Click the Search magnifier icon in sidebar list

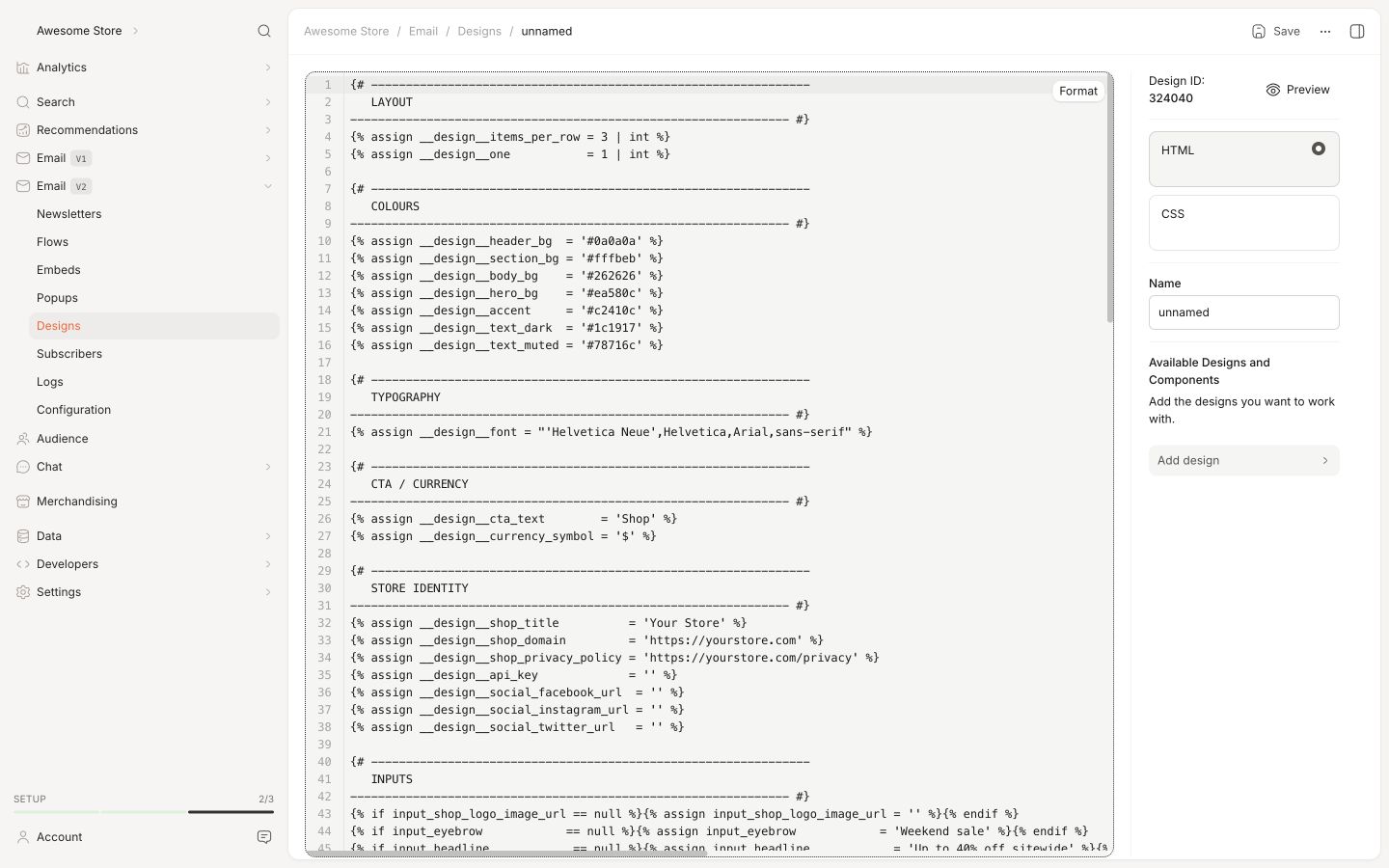[x=23, y=102]
